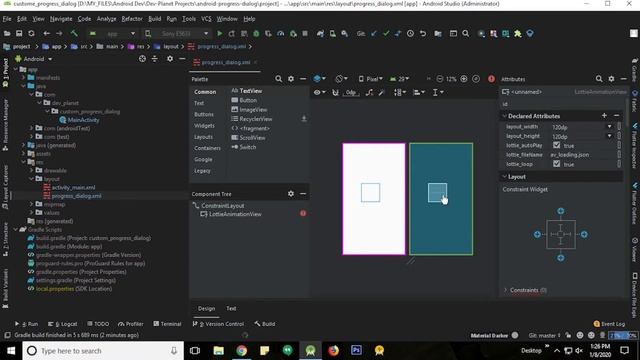Open Palette settings gear
This screenshot has width=640, height=360.
[x=291, y=79]
